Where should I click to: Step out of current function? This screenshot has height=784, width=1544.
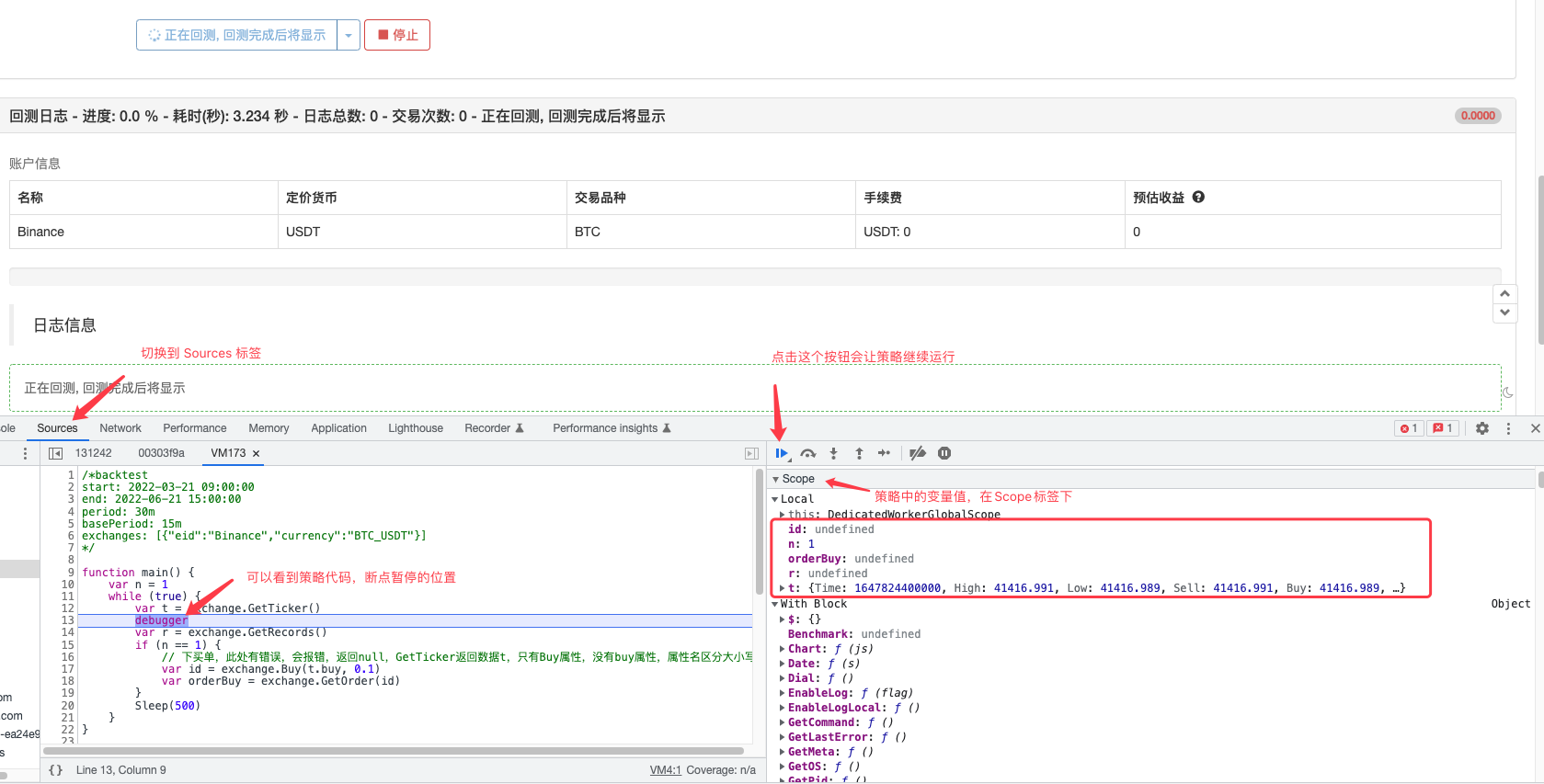(x=859, y=453)
